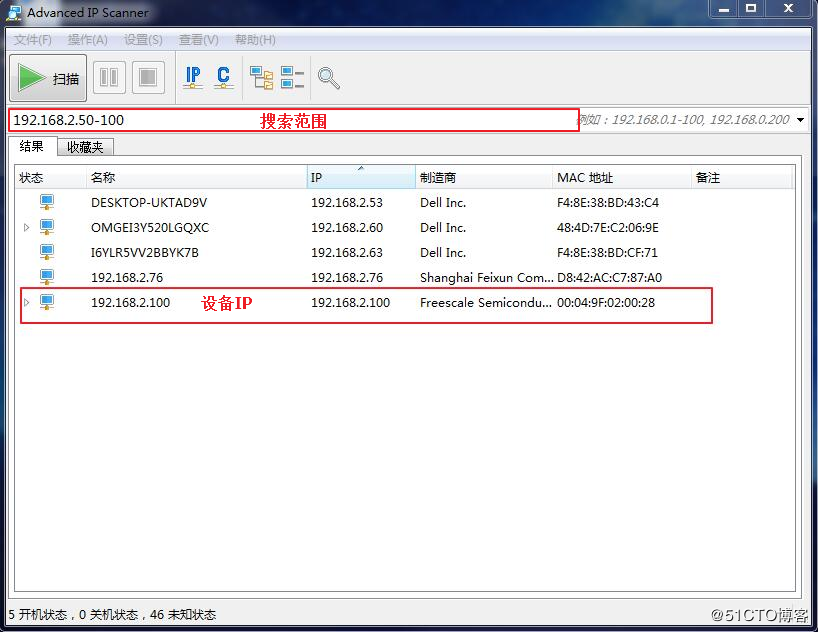Viewport: 818px width, 632px height.
Task: Switch to the 收藏夹 tab
Action: (85, 147)
